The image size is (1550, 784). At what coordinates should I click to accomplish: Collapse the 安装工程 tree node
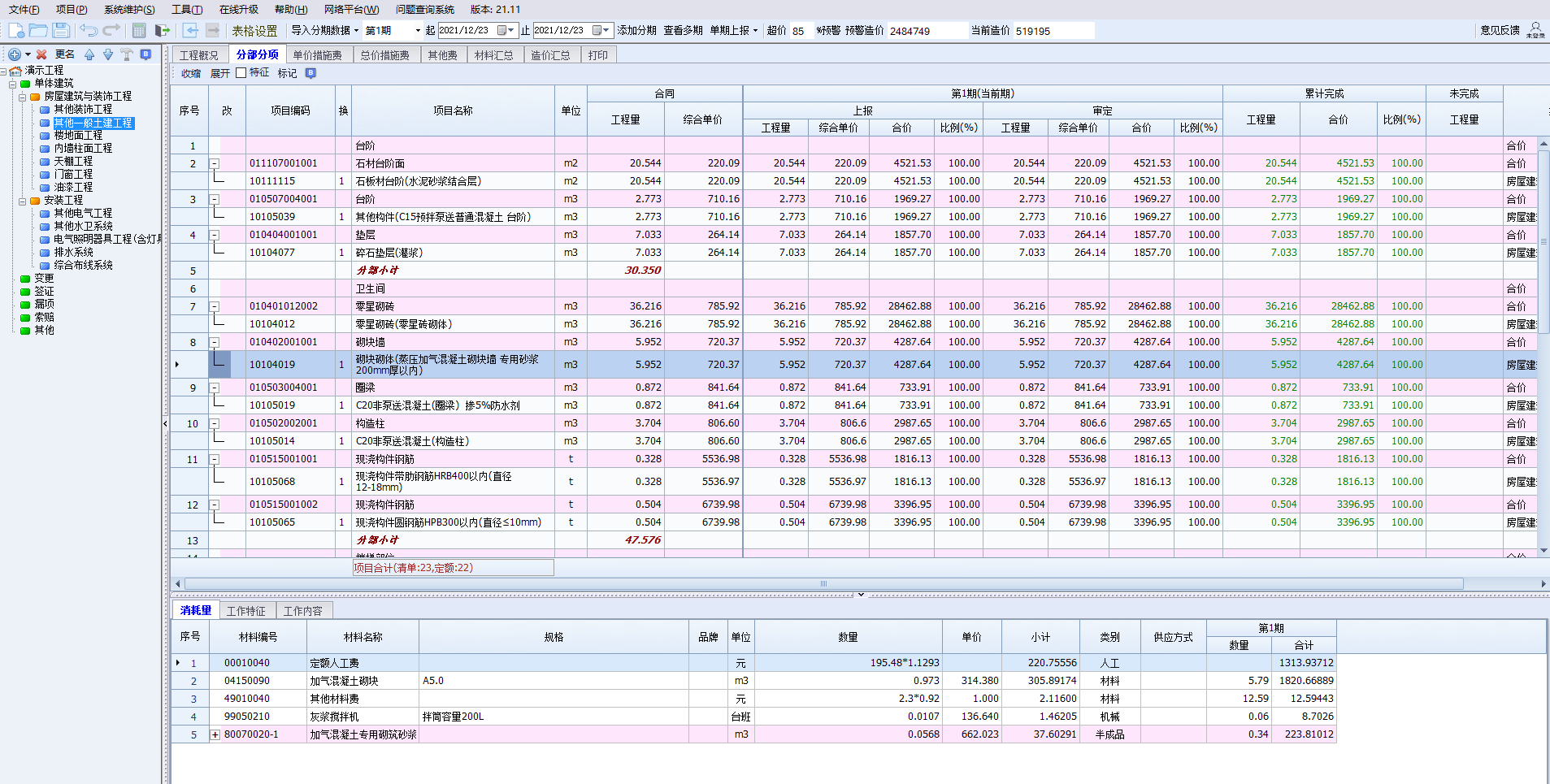23,201
